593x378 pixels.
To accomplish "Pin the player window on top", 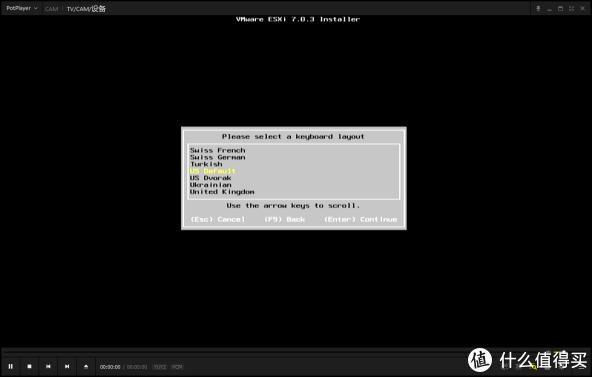I will click(538, 8).
